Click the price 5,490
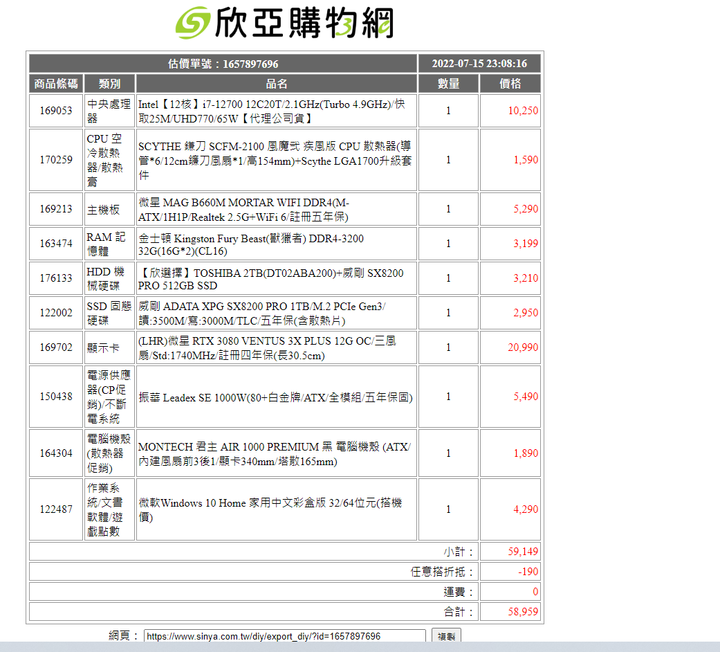Image resolution: width=720 pixels, height=652 pixels. (x=526, y=396)
